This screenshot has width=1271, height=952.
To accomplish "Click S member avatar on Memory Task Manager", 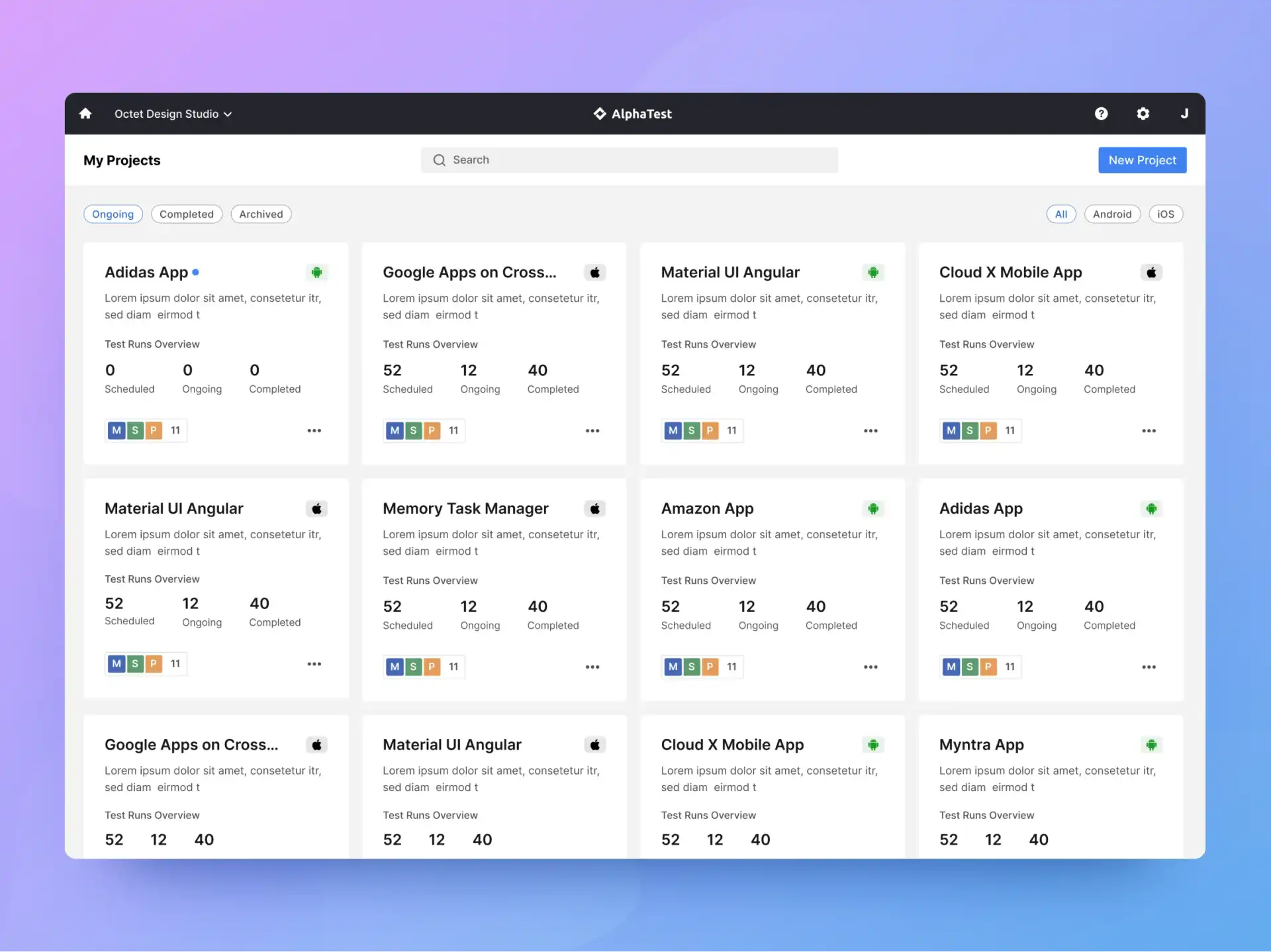I will tap(413, 667).
